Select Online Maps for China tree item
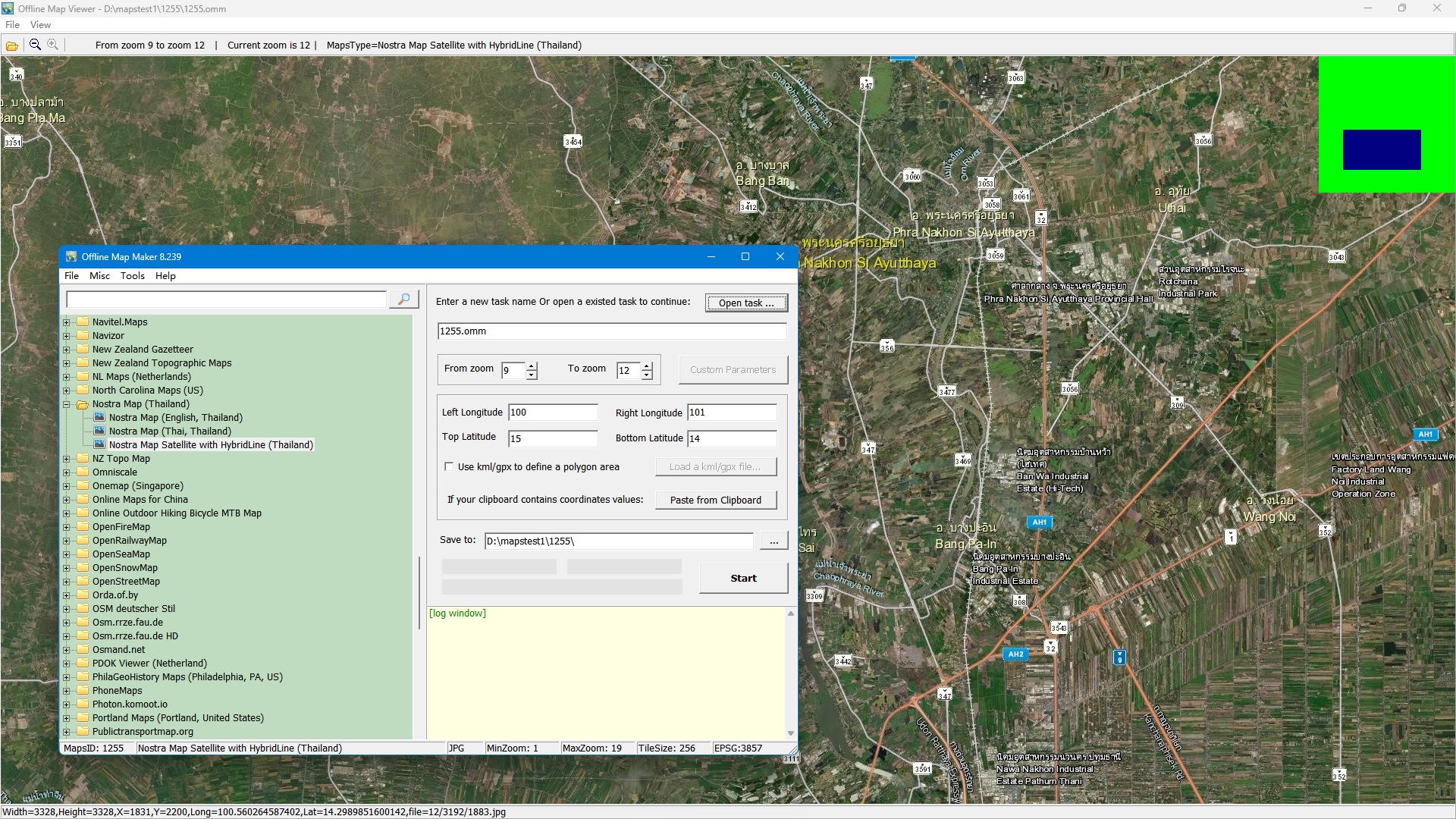The width and height of the screenshot is (1456, 819). point(140,500)
